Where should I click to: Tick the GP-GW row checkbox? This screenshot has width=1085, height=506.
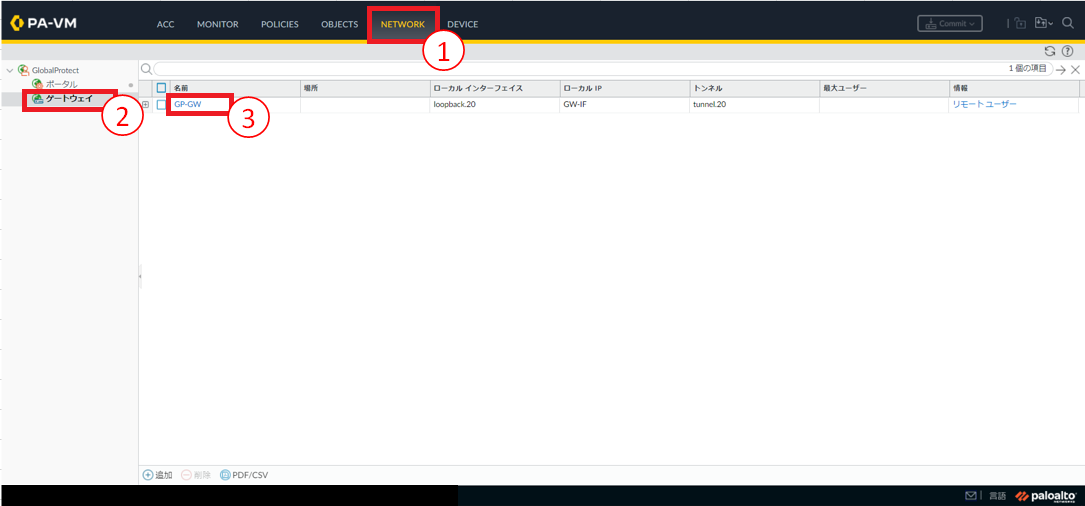click(161, 105)
